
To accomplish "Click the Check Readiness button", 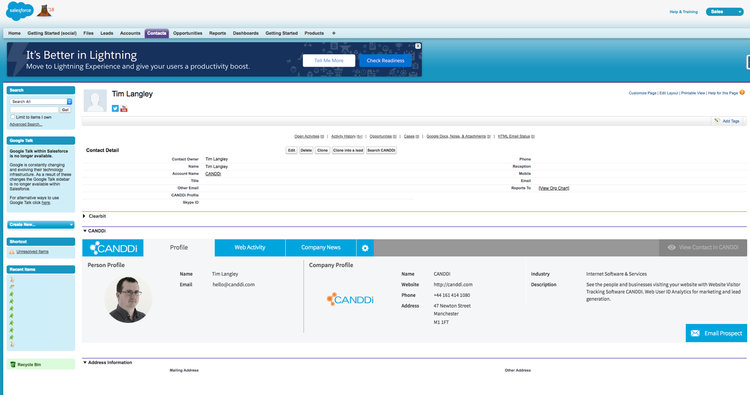I will point(386,60).
